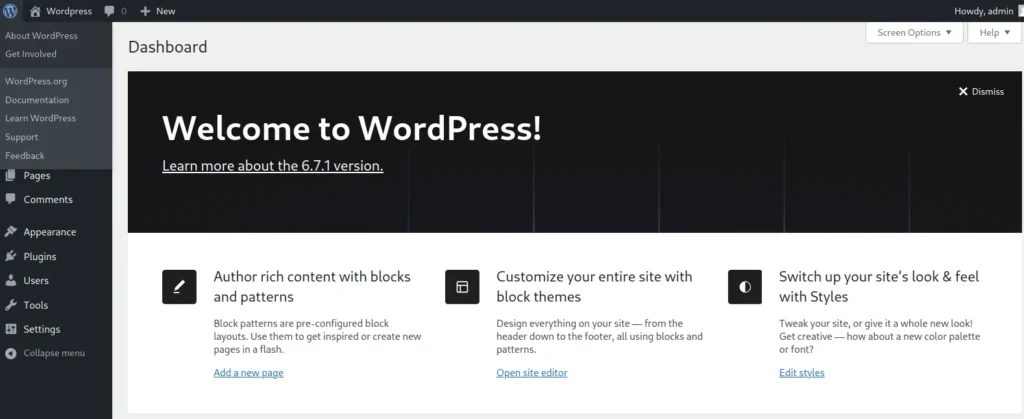Click the Collapse menu arrow icon

coord(10,353)
